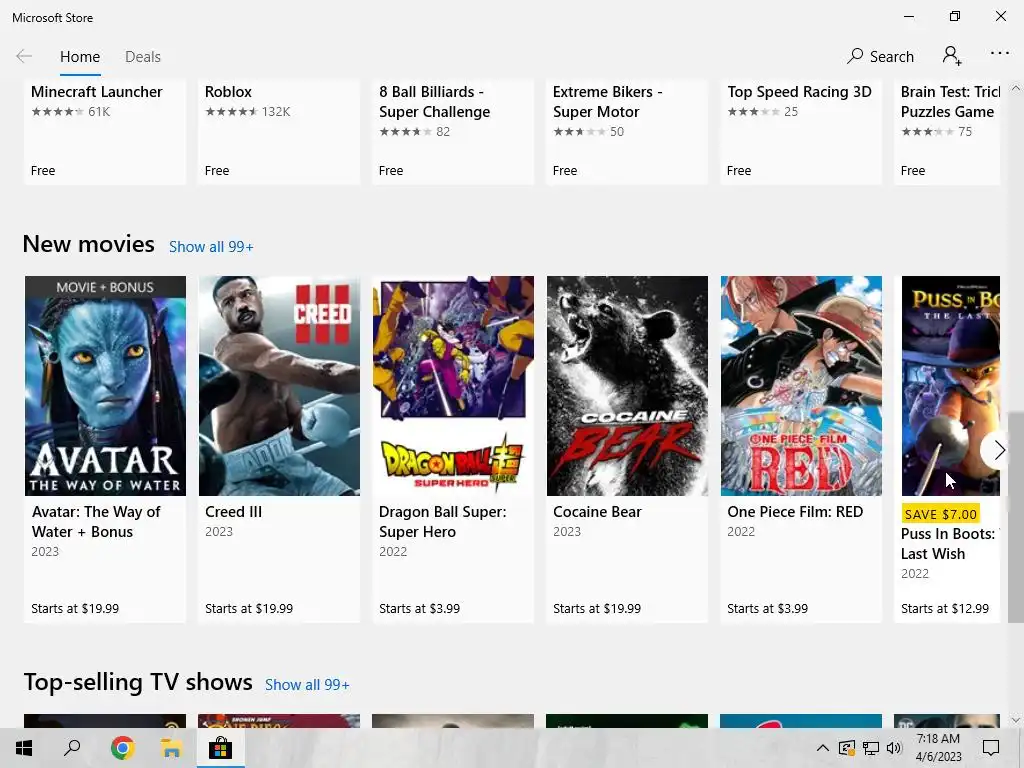This screenshot has width=1024, height=768.
Task: Open One Piece Film: RED poster
Action: [801, 386]
